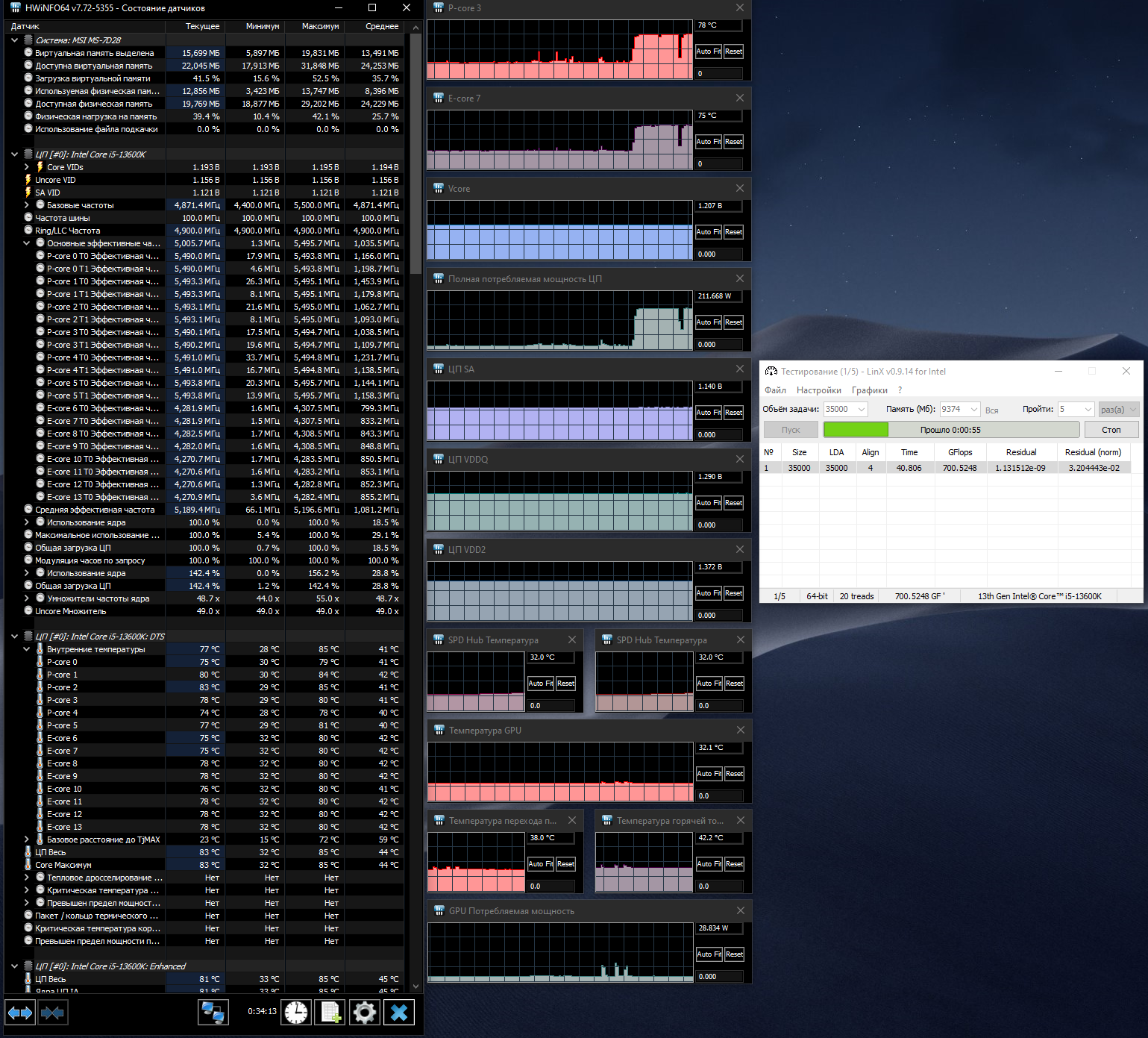Click the thermometer icon beside P-core 0
The width and height of the screenshot is (1148, 1038).
click(40, 662)
